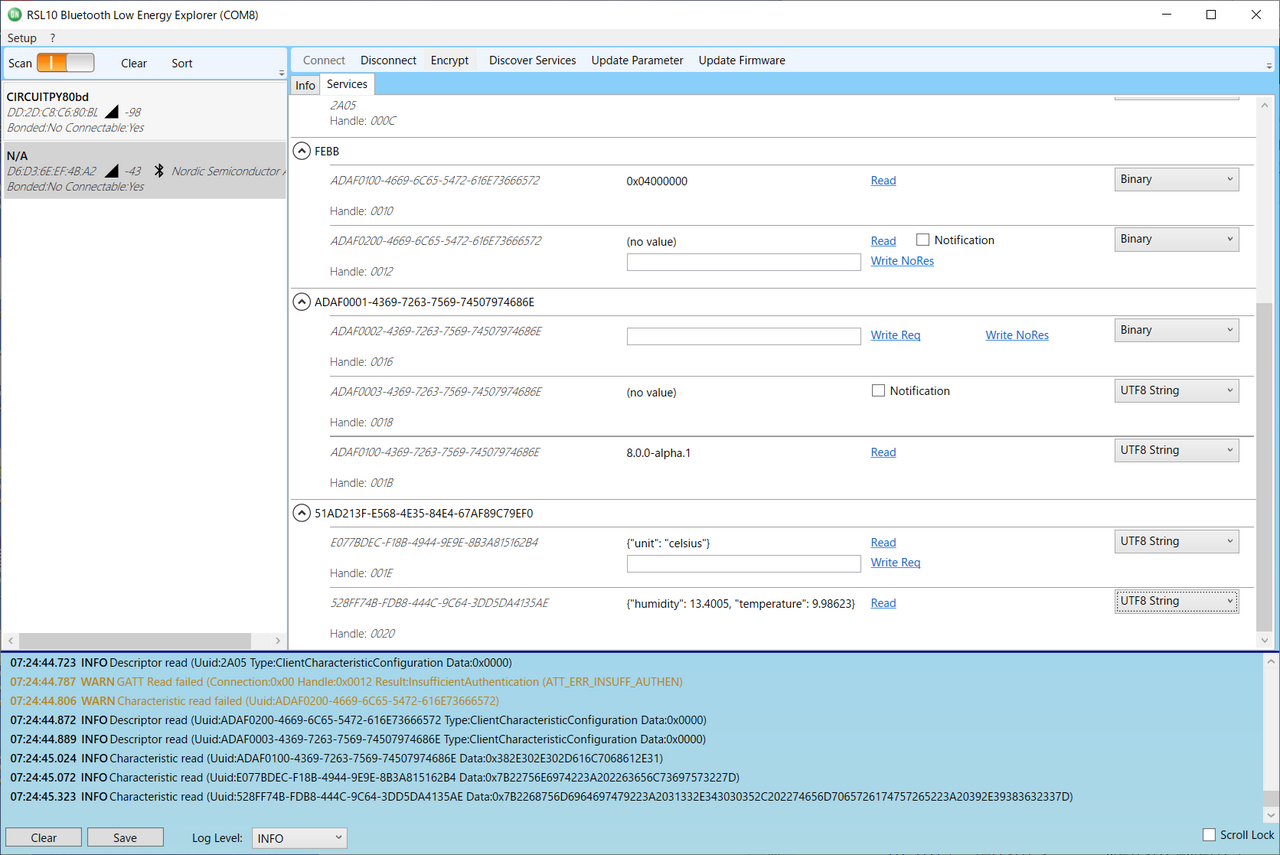This screenshot has height=855, width=1280.
Task: Open the Setup menu
Action: pyautogui.click(x=22, y=38)
